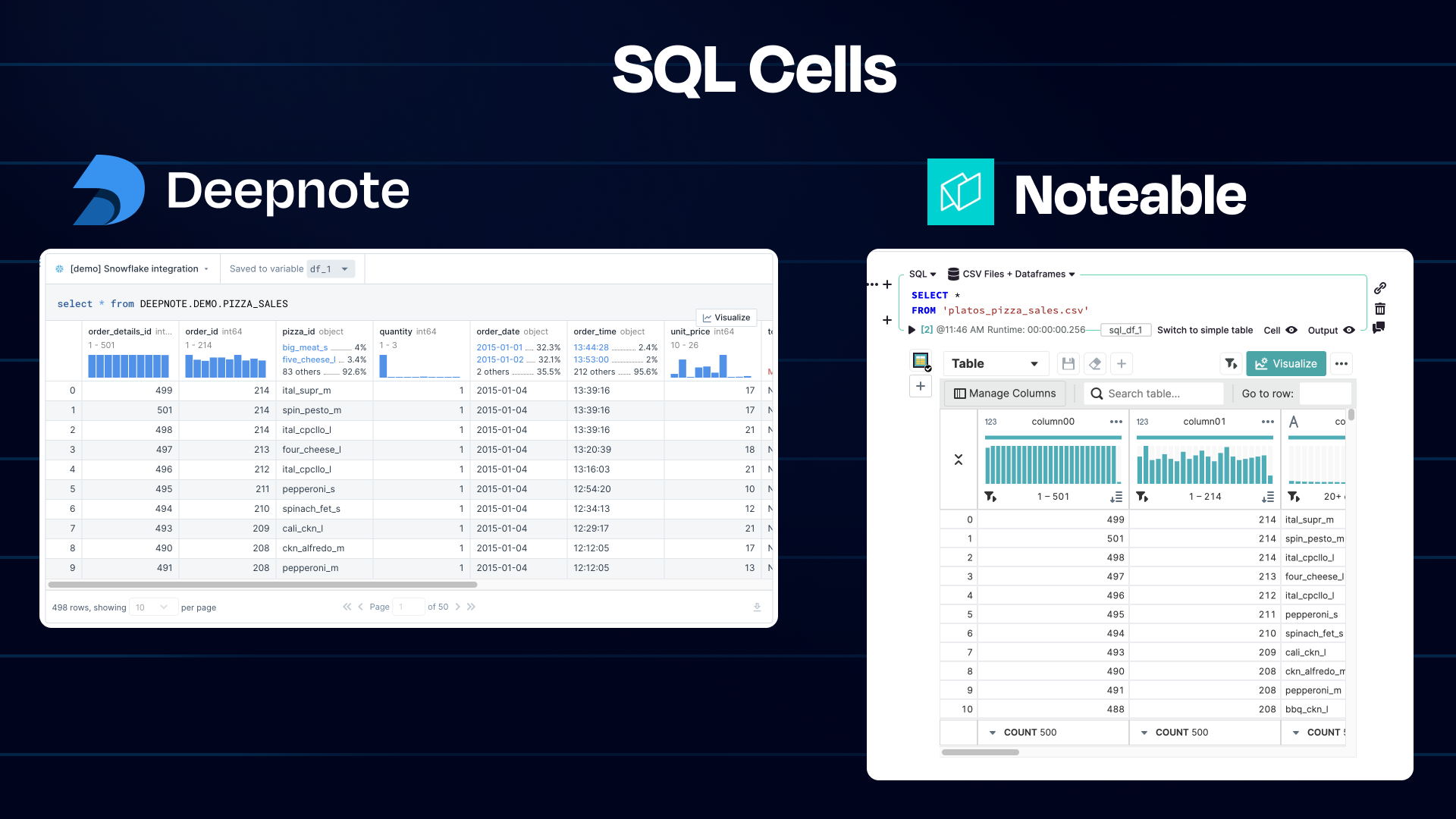Open the Noteable cell three-dot menu
The width and height of the screenshot is (1456, 819).
[x=872, y=284]
